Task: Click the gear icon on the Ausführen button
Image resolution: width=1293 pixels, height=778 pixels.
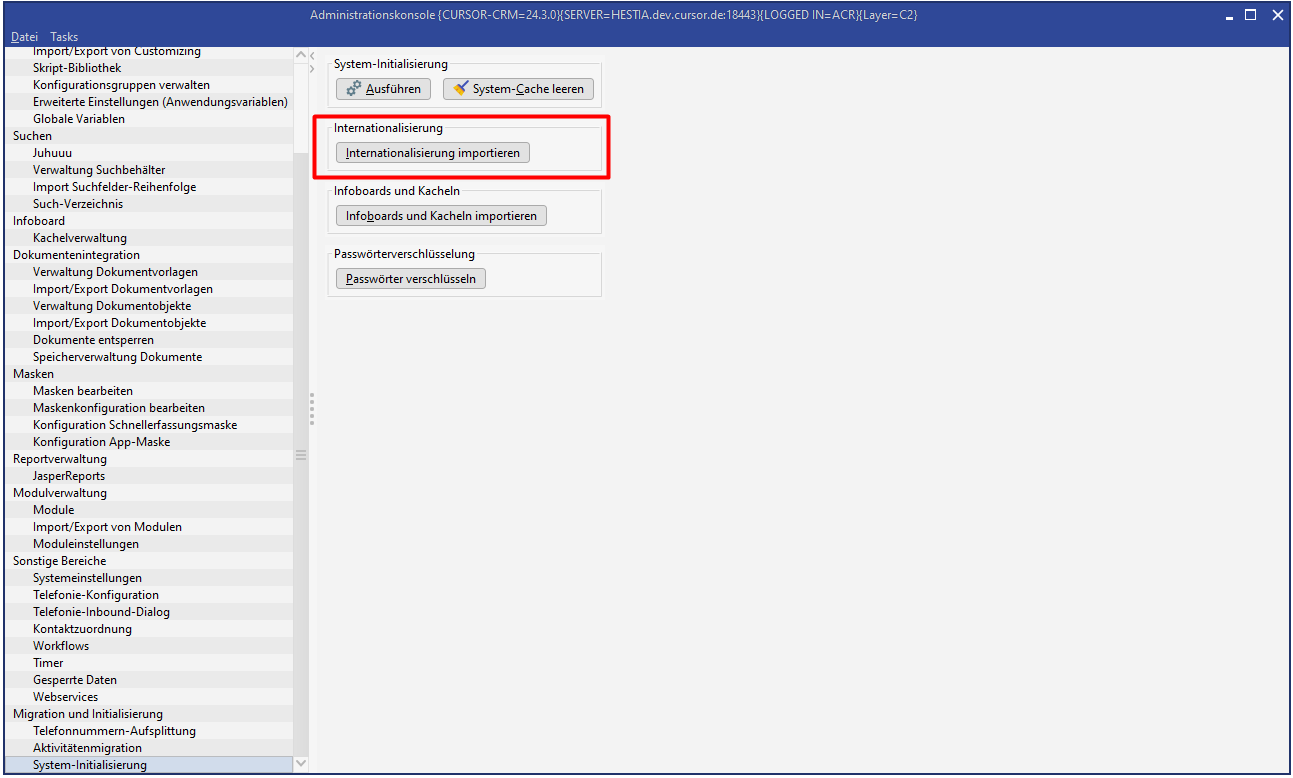Action: coord(353,88)
